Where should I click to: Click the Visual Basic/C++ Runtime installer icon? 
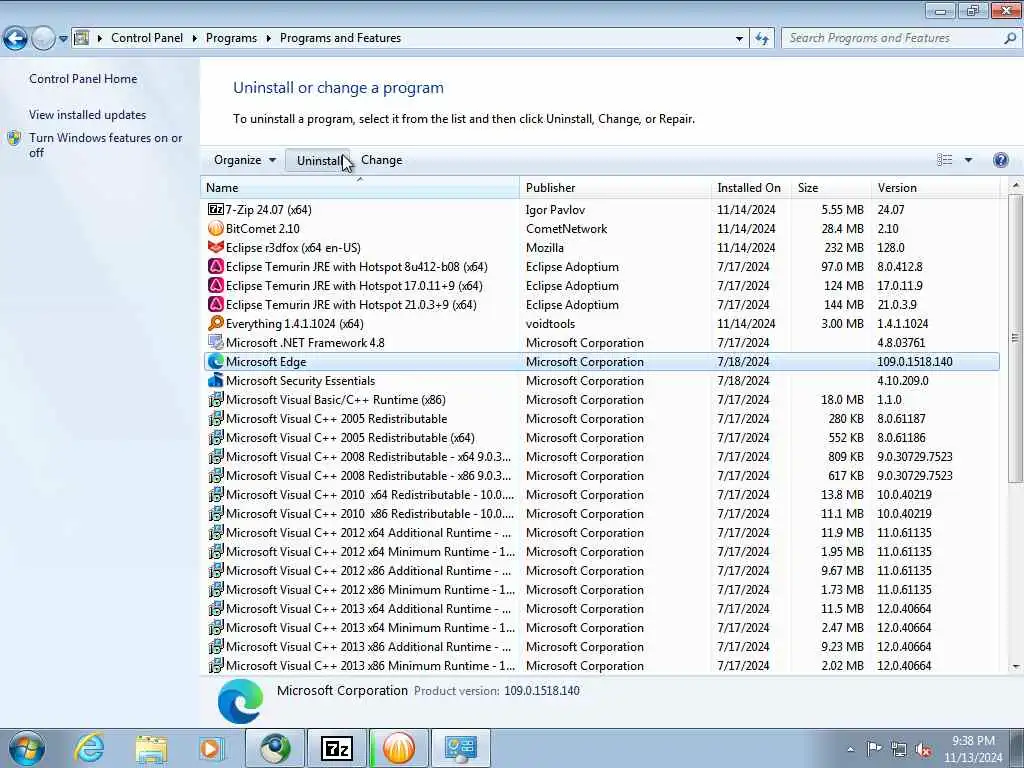click(x=216, y=399)
